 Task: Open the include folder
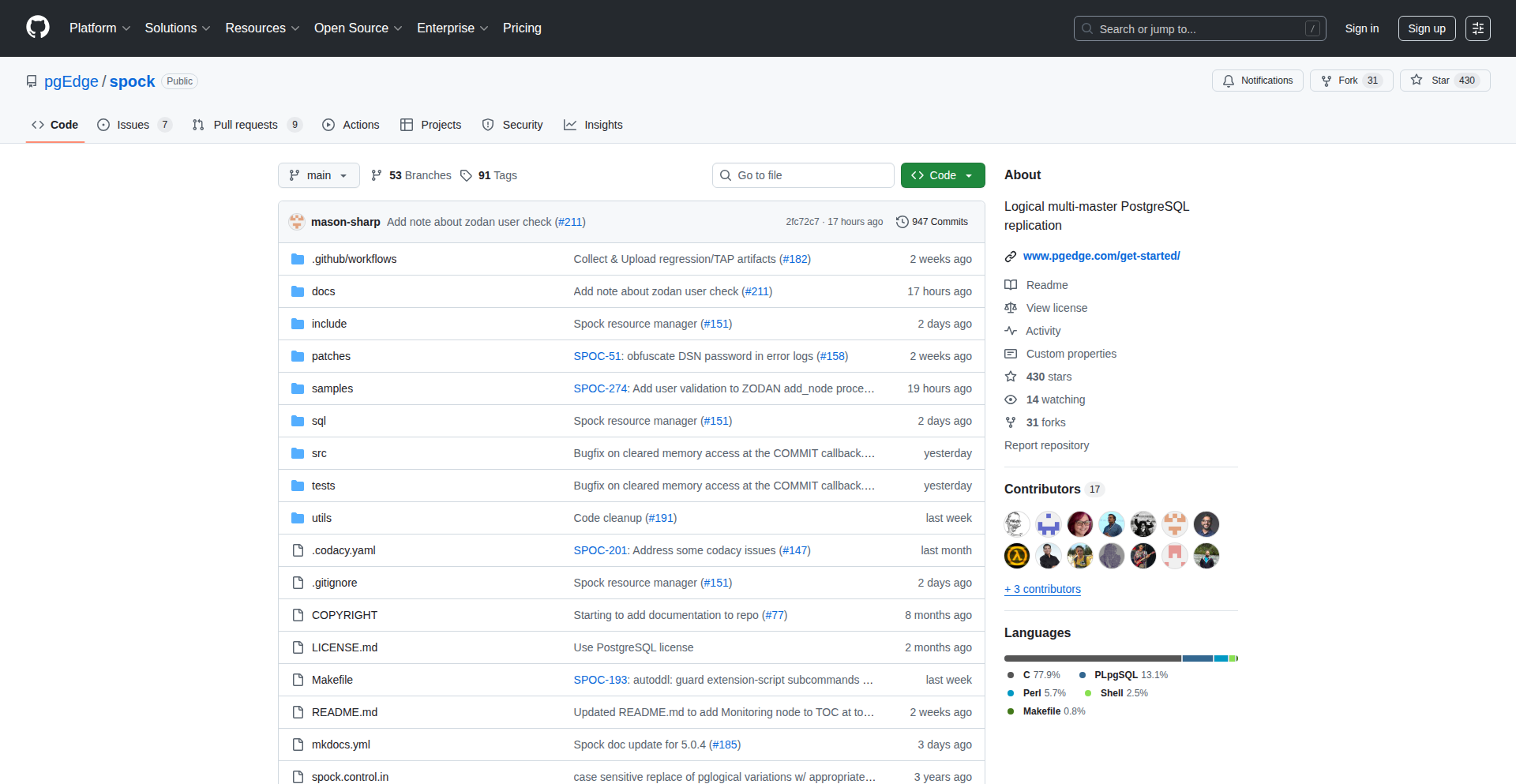pos(328,324)
